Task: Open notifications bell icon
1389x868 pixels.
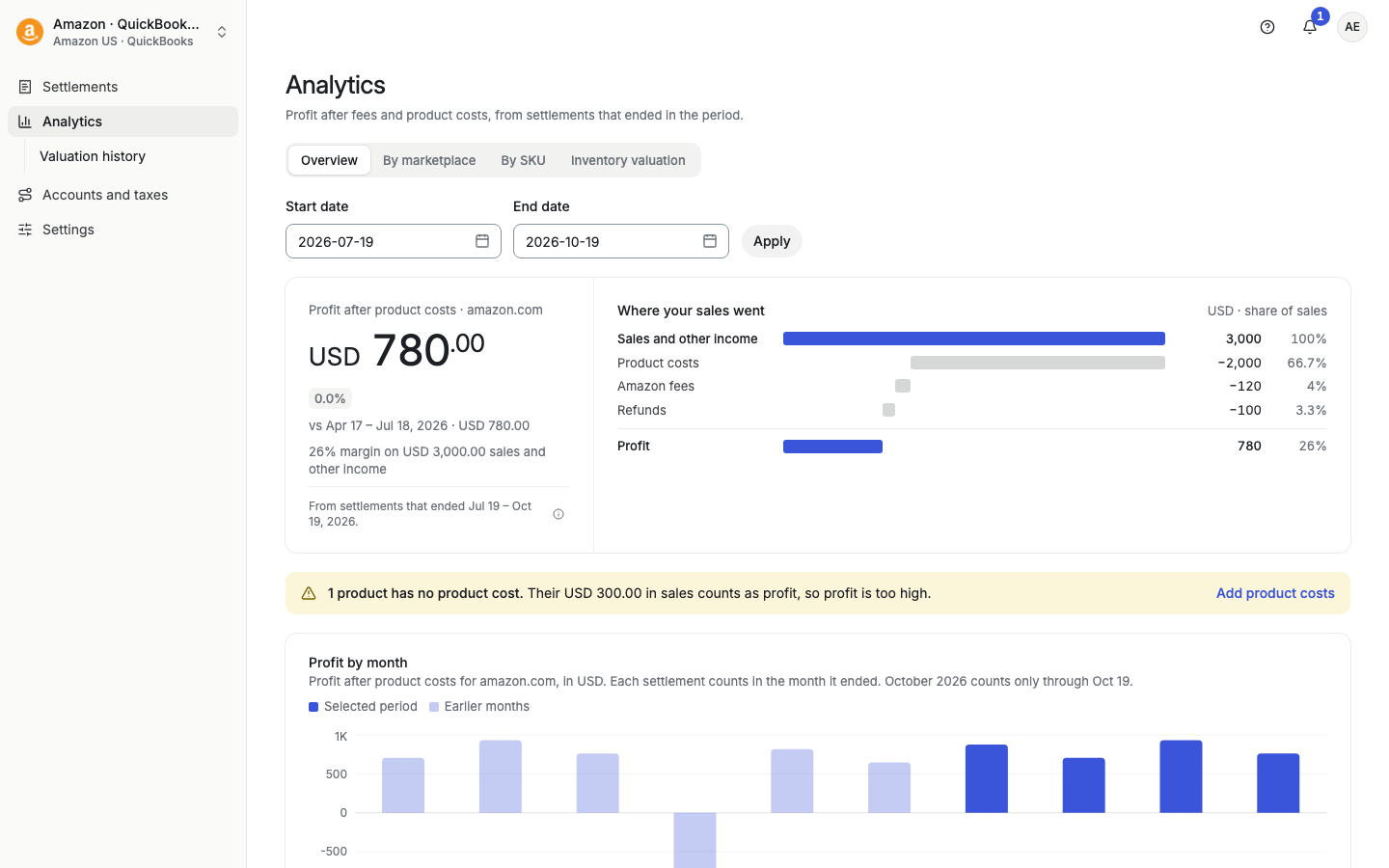Action: (x=1310, y=27)
